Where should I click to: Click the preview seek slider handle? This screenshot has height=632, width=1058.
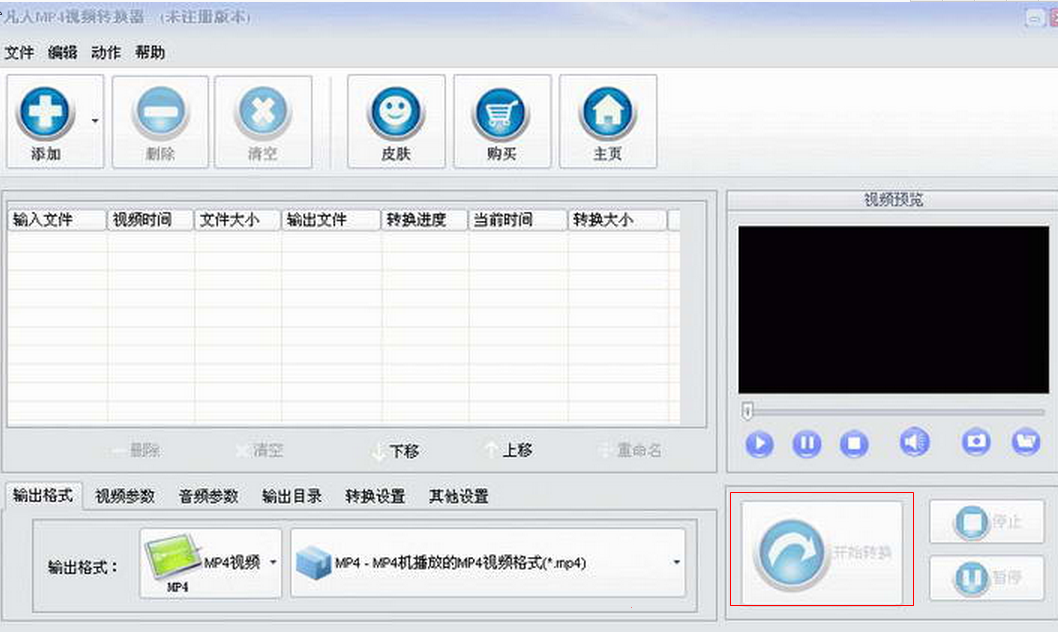coord(747,410)
